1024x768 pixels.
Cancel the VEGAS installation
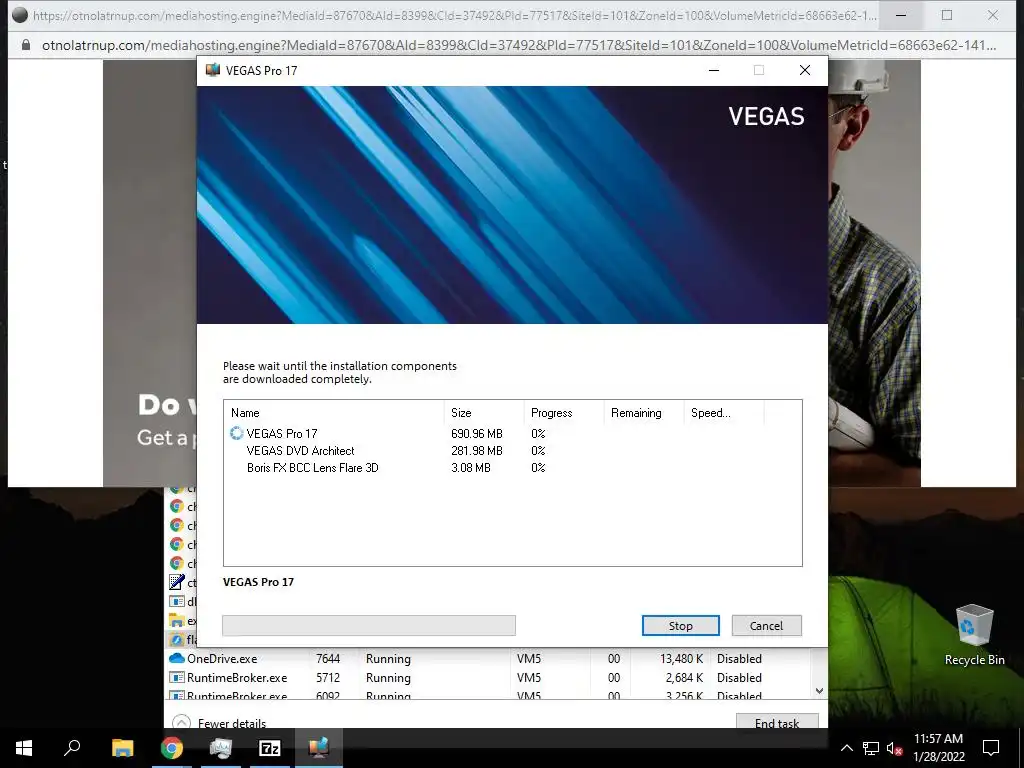coord(766,626)
